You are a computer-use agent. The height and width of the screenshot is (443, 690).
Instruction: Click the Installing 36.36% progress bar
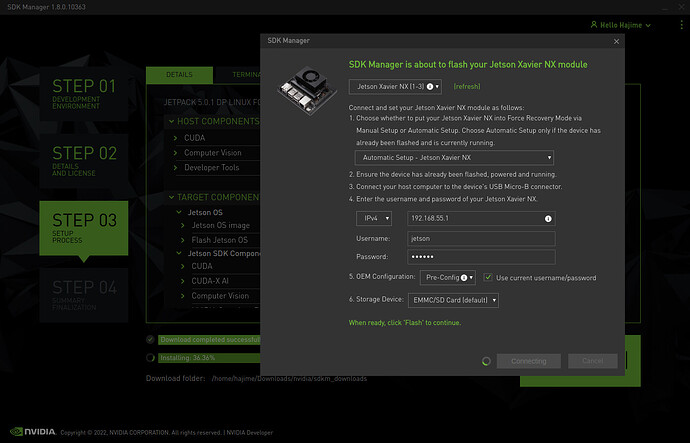coord(209,358)
